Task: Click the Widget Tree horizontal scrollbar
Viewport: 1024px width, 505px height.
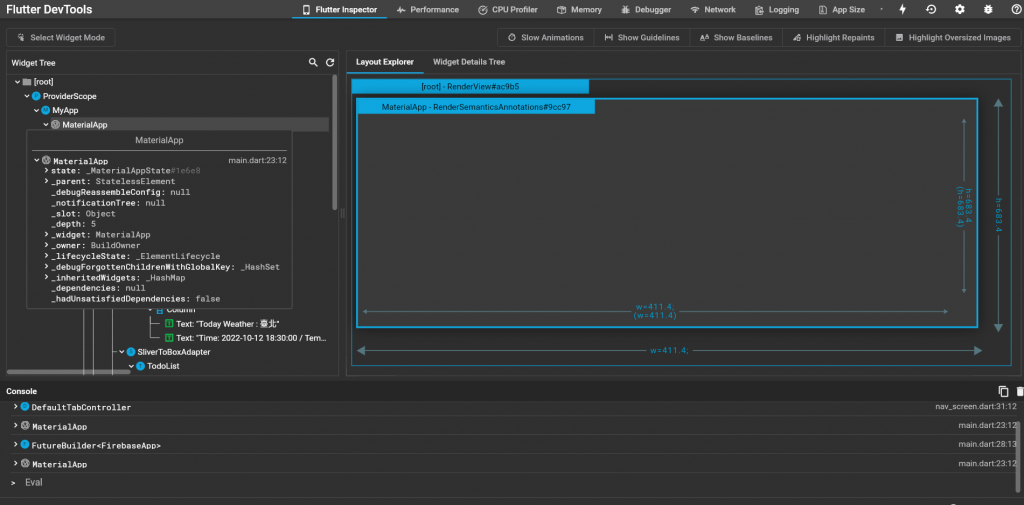Action: tap(67, 372)
